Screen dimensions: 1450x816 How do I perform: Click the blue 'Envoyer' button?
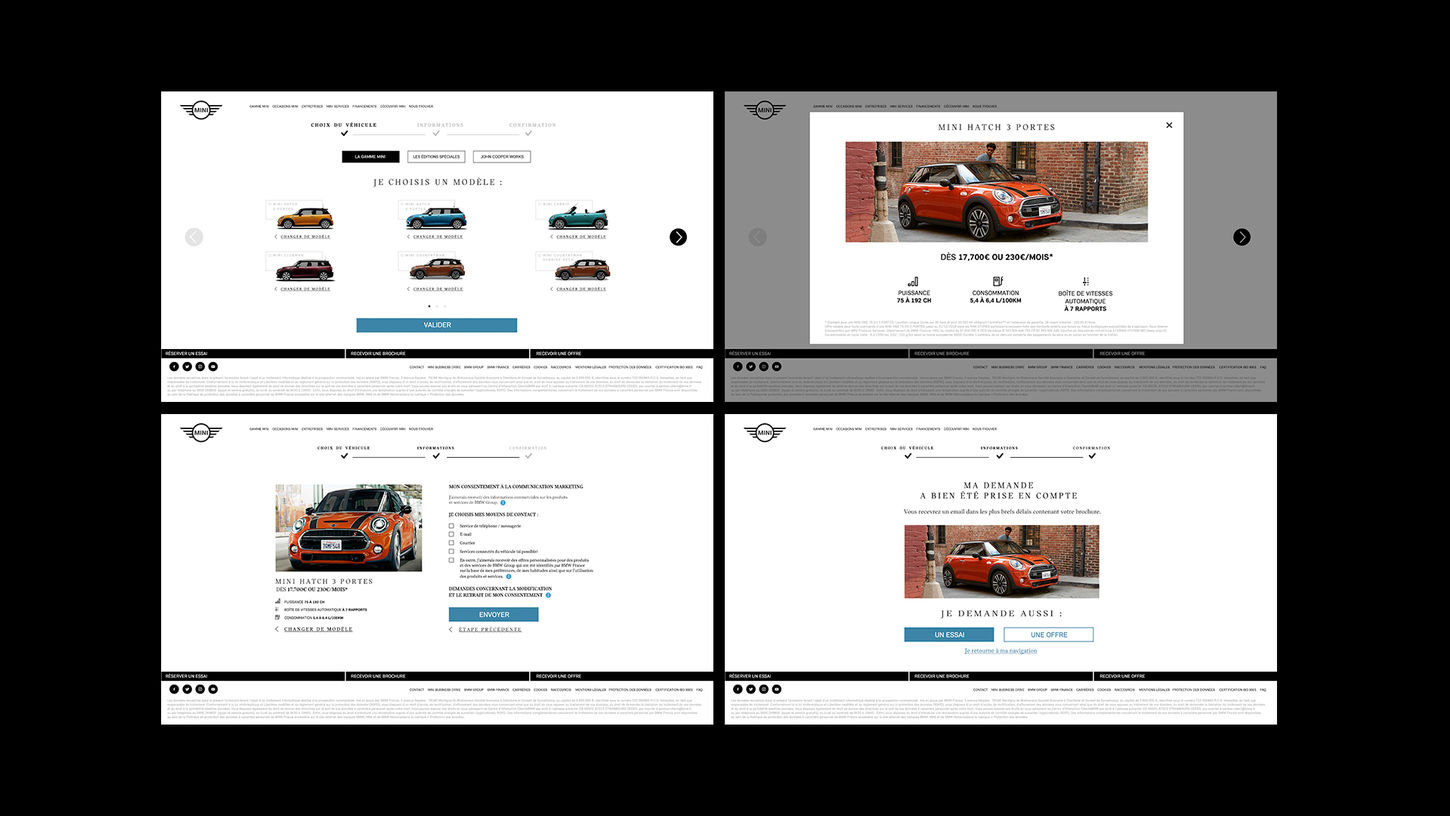pos(494,615)
